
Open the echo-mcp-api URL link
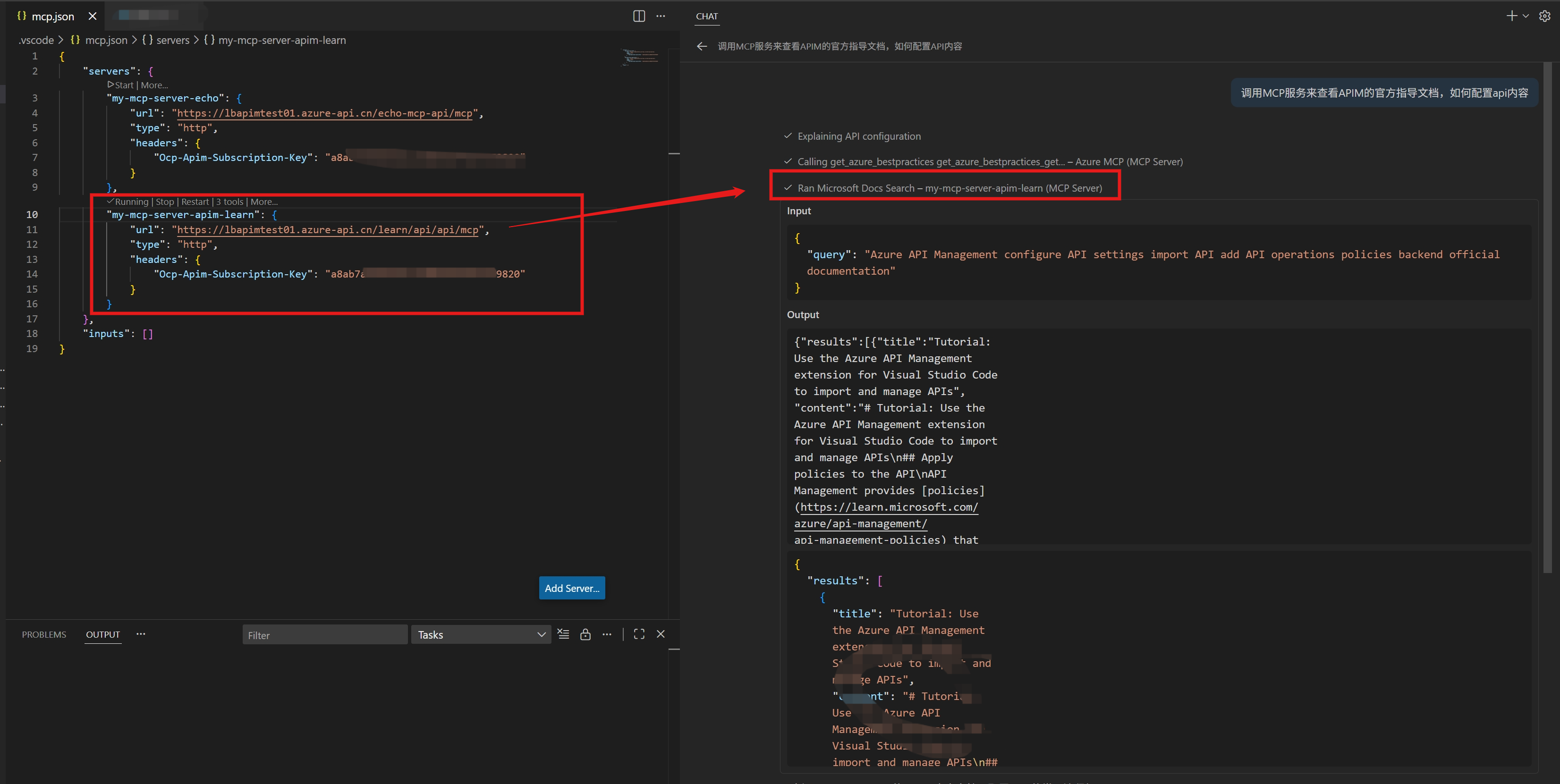(x=324, y=113)
